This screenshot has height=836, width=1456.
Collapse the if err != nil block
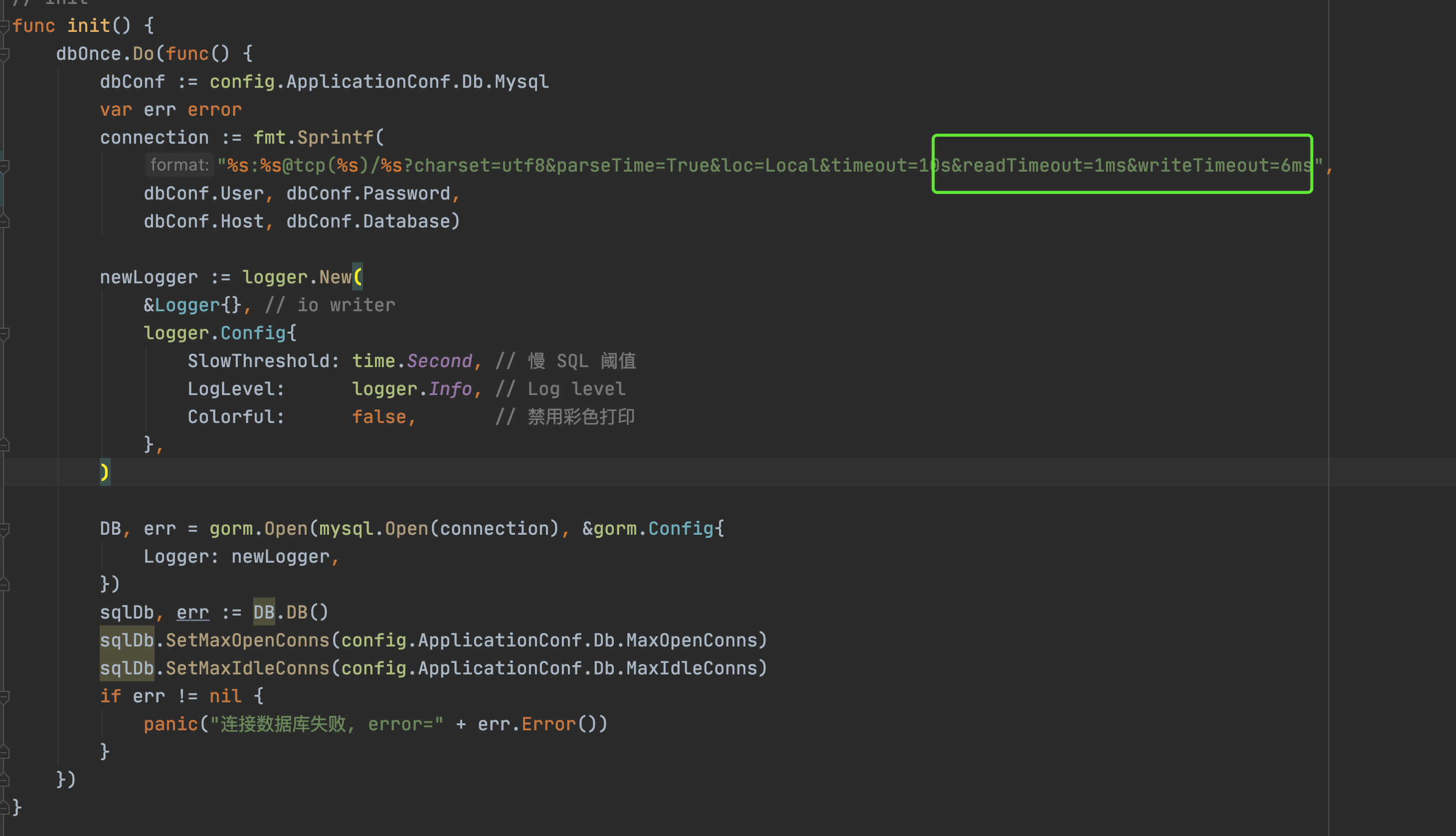click(x=4, y=696)
